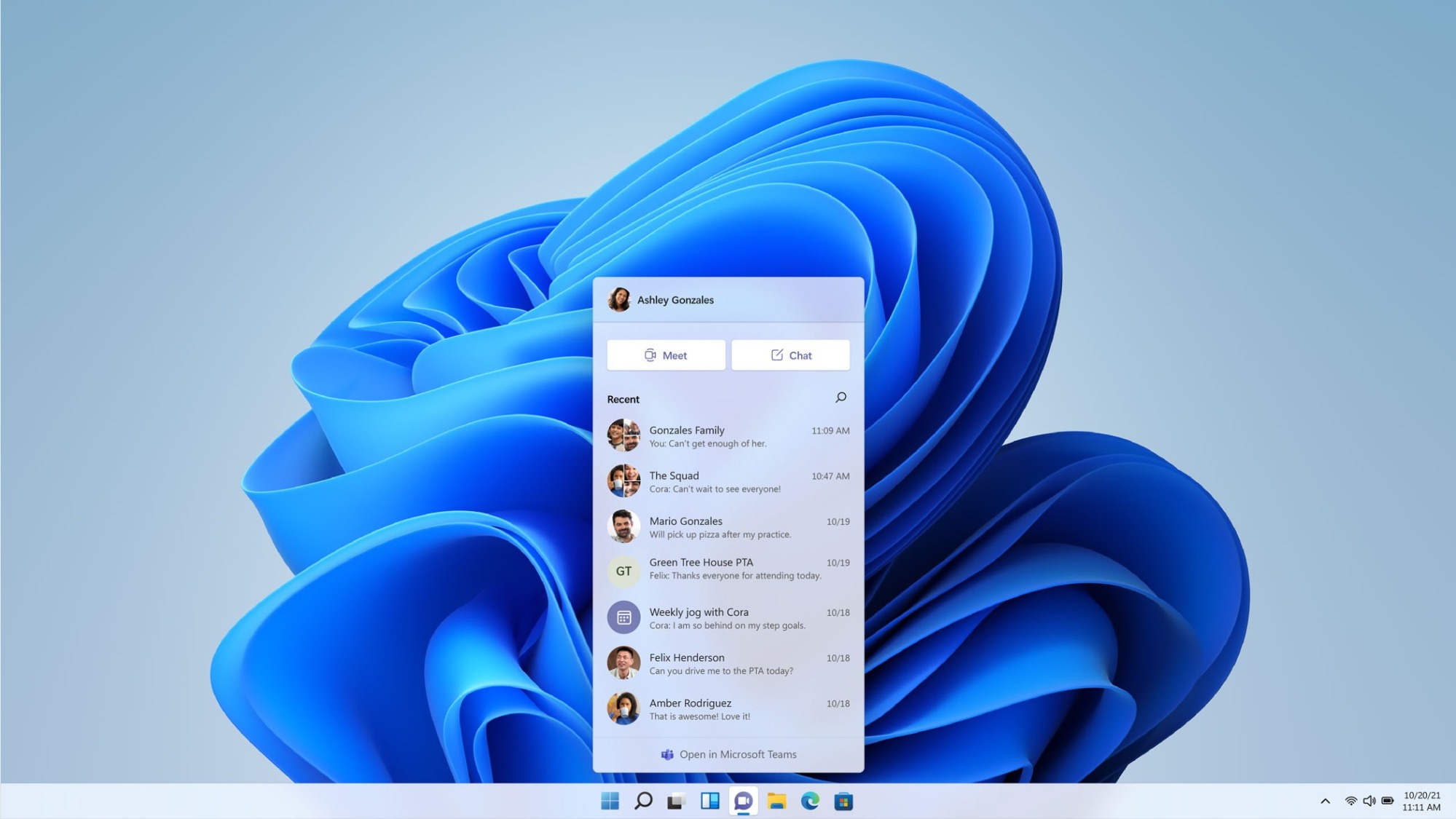The image size is (1456, 819).
Task: Open Weekly jog with Cora event
Action: 728,617
